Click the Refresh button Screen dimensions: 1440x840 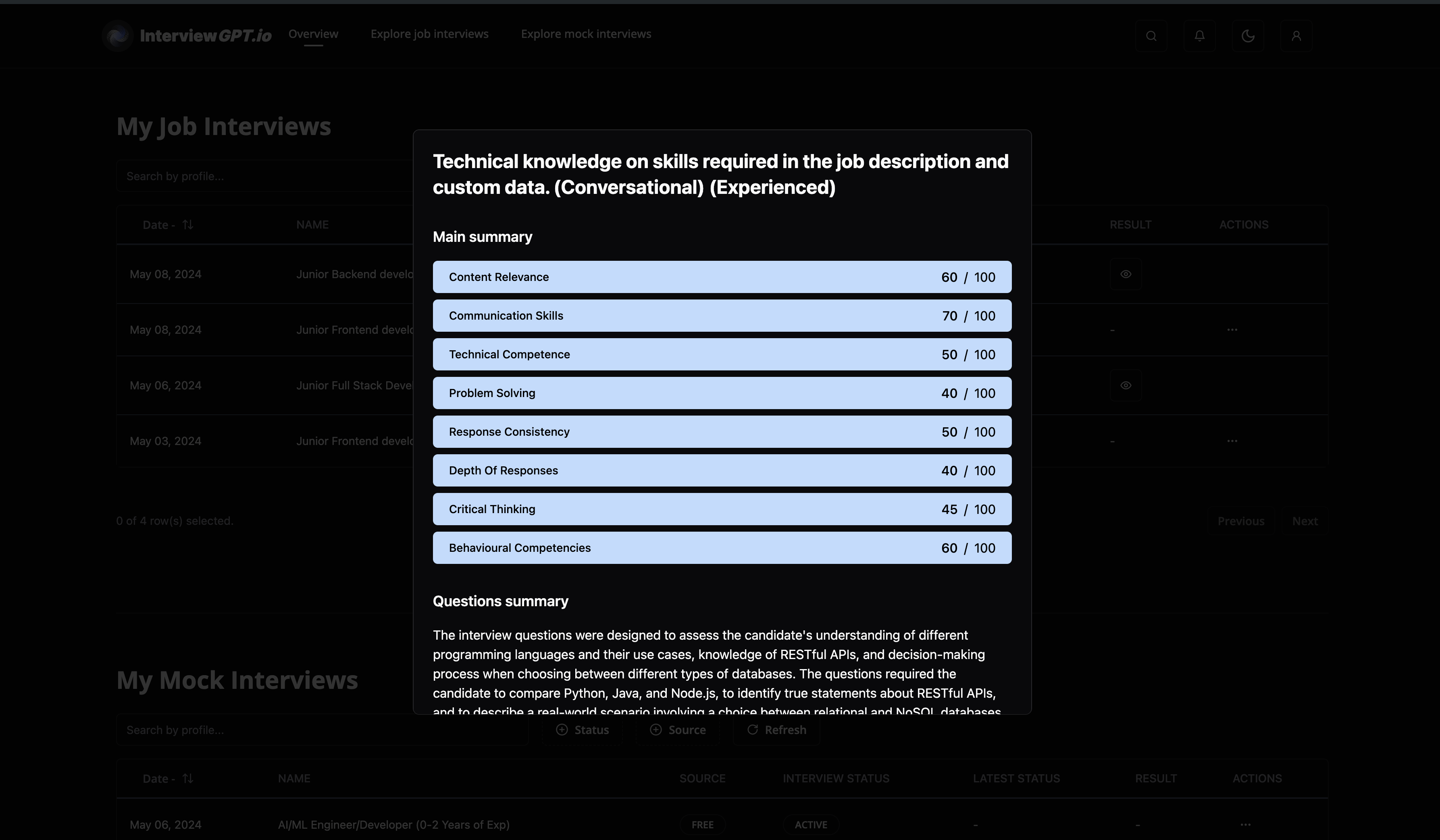(776, 730)
